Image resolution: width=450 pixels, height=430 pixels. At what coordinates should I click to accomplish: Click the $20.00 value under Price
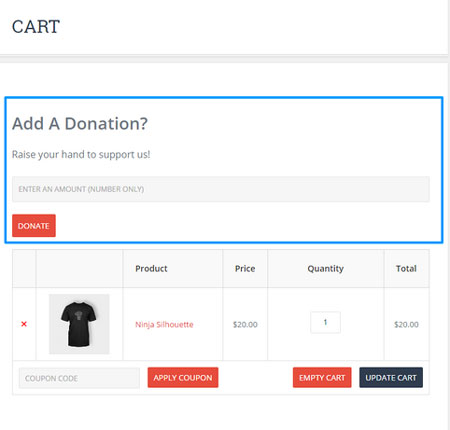[x=245, y=324]
